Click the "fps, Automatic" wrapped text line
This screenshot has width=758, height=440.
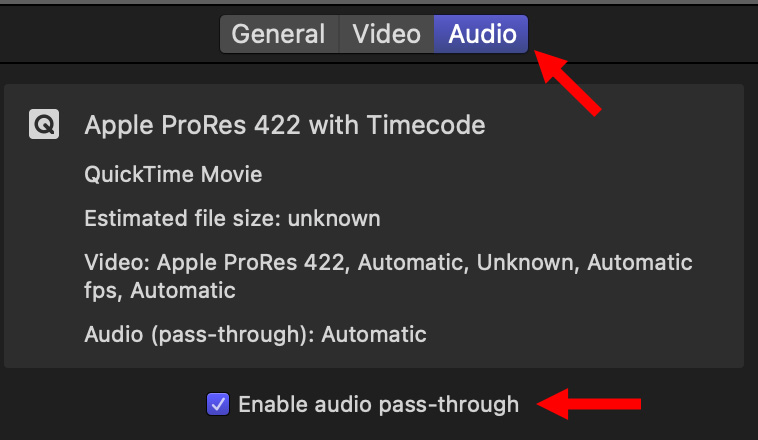(160, 291)
